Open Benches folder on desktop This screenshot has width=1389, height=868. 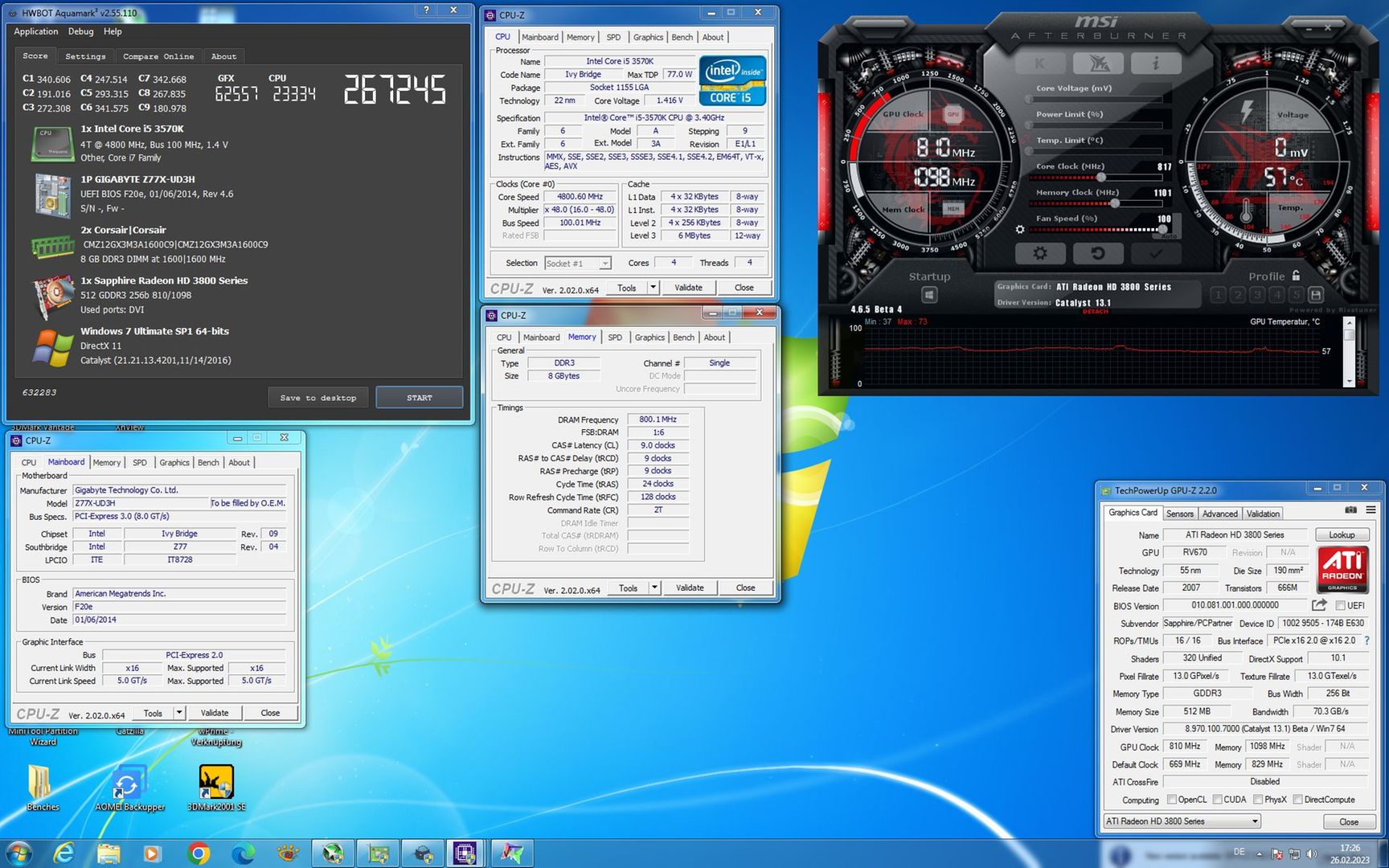click(x=43, y=788)
